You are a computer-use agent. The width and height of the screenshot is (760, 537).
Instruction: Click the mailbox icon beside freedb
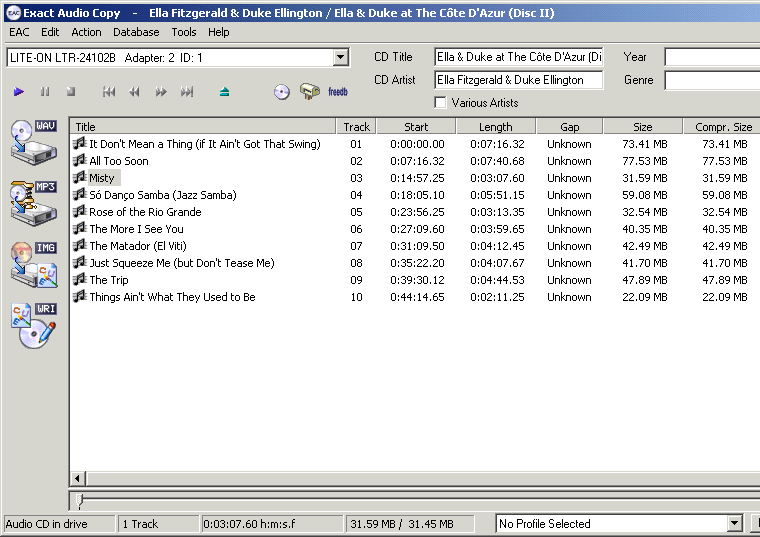[x=310, y=92]
